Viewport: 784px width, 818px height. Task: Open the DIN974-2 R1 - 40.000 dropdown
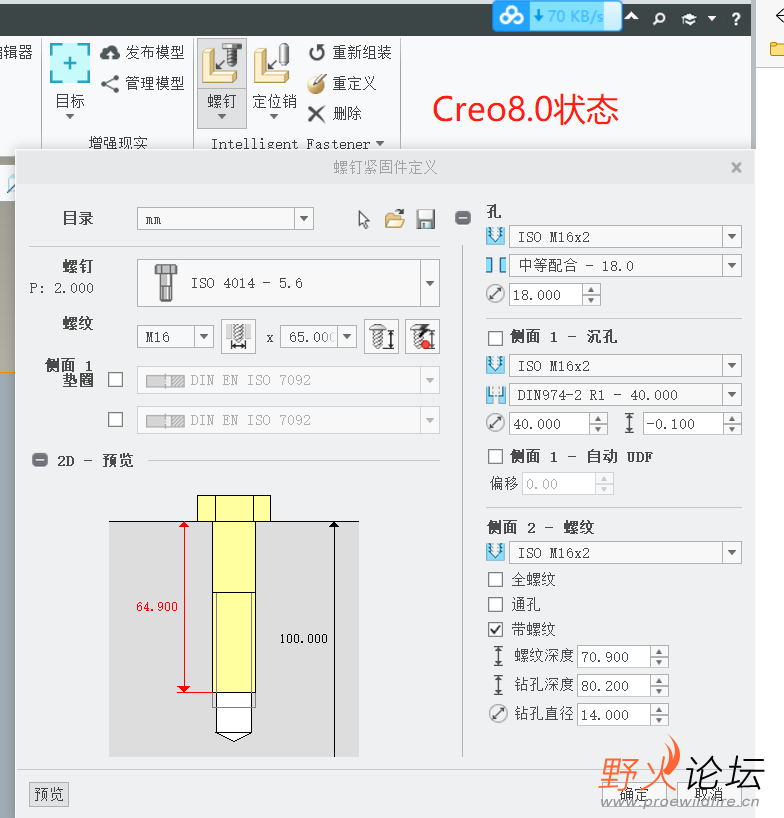point(732,394)
